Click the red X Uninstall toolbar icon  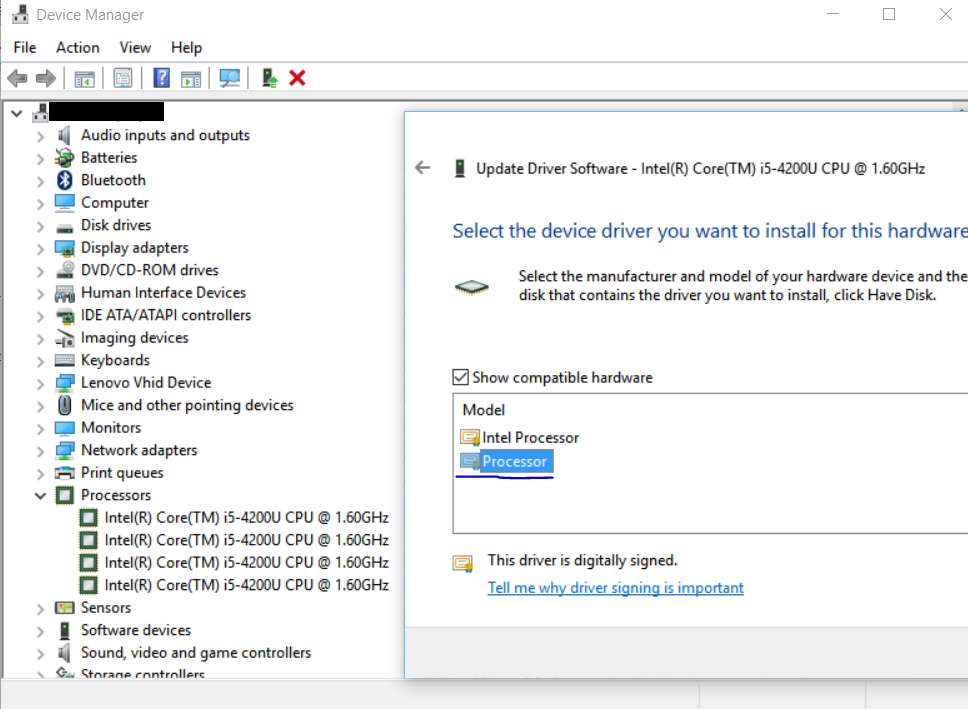(x=298, y=78)
